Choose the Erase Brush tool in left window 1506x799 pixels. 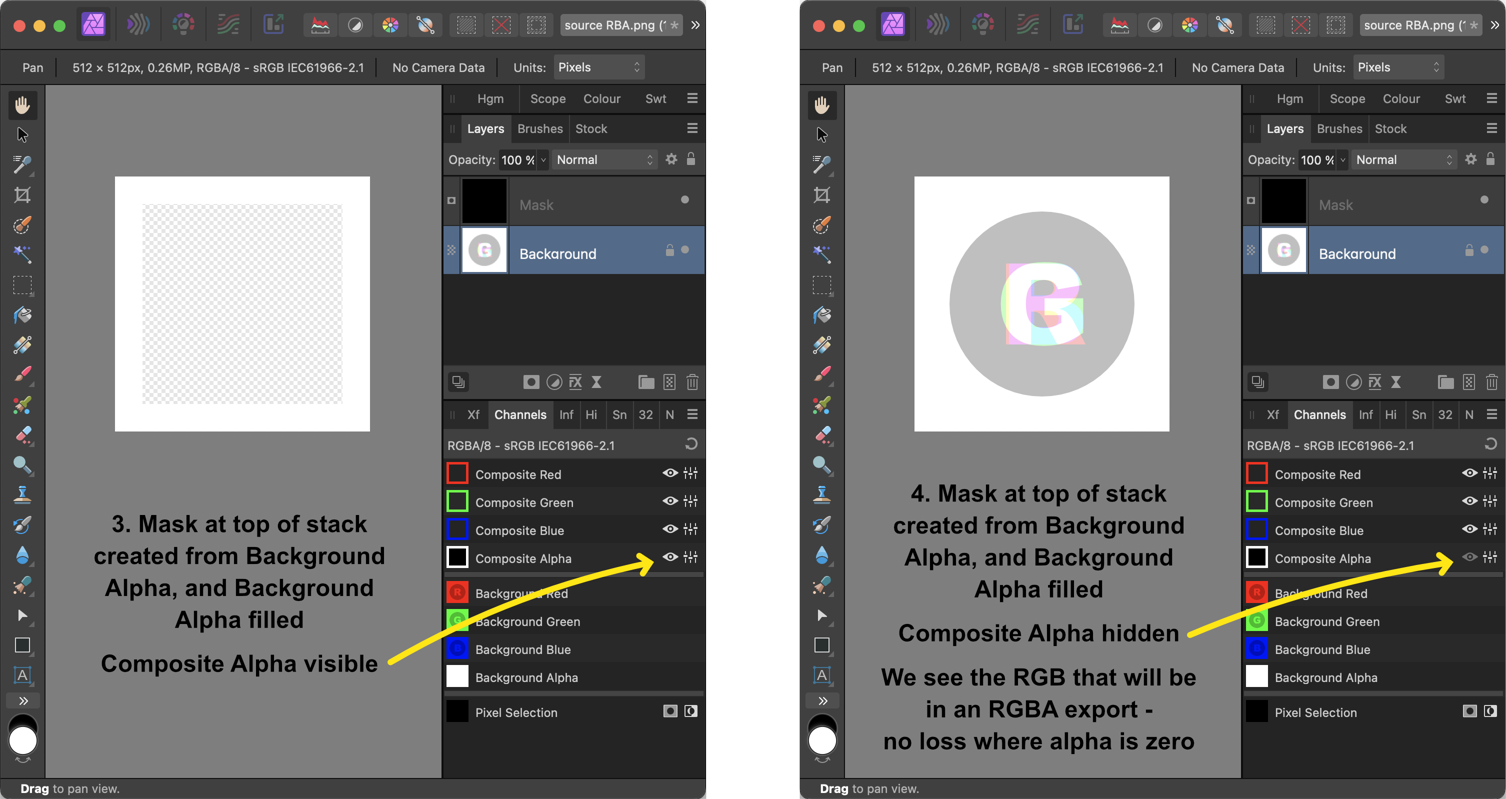(x=22, y=435)
